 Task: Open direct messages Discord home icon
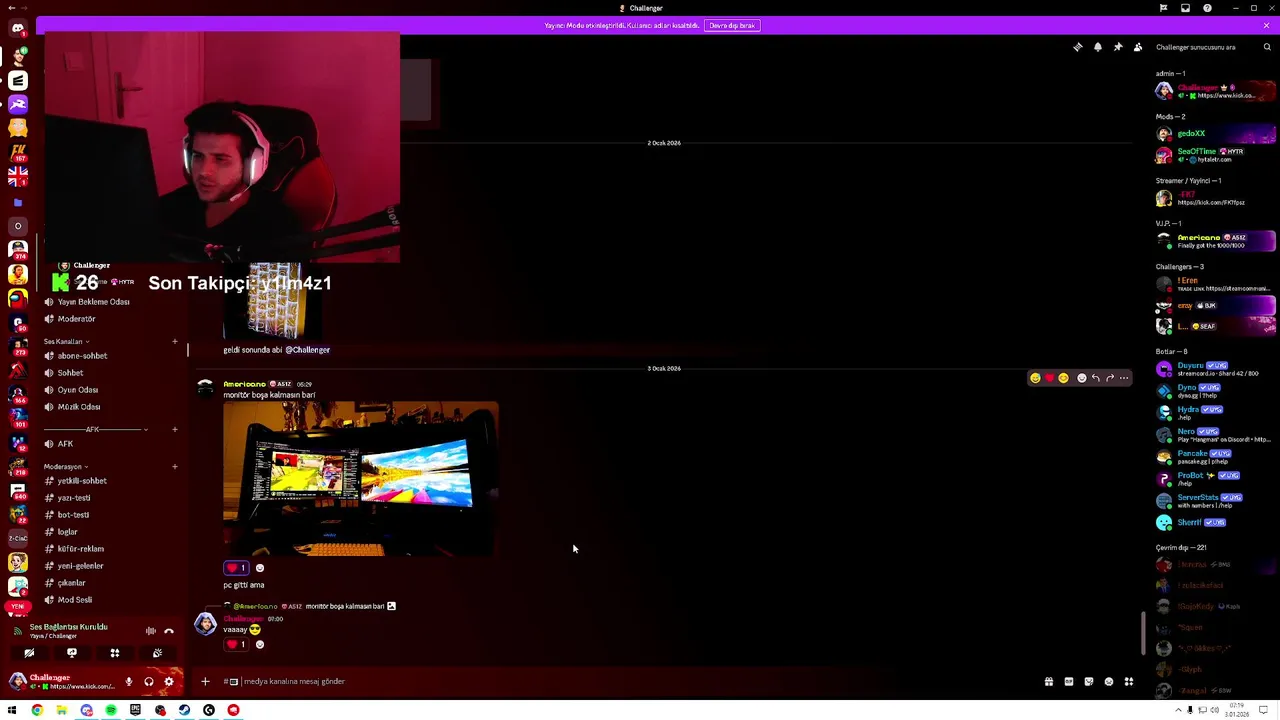pos(18,28)
